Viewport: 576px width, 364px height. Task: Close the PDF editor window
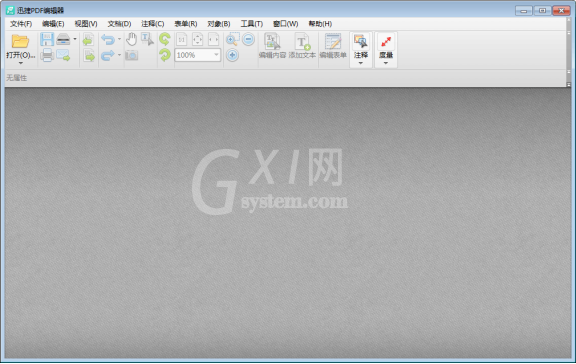pos(561,11)
